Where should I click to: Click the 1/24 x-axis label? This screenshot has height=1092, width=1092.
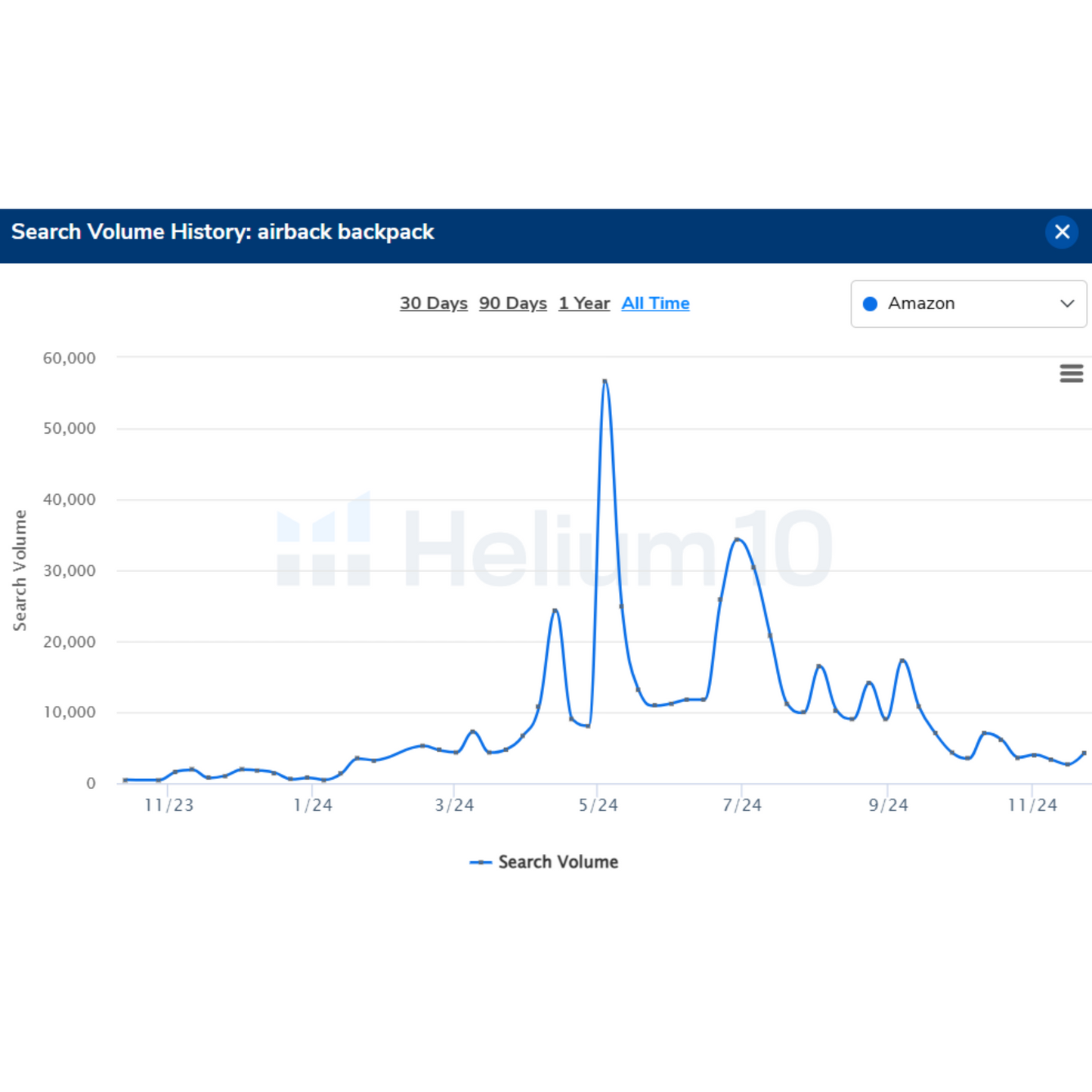tap(313, 805)
